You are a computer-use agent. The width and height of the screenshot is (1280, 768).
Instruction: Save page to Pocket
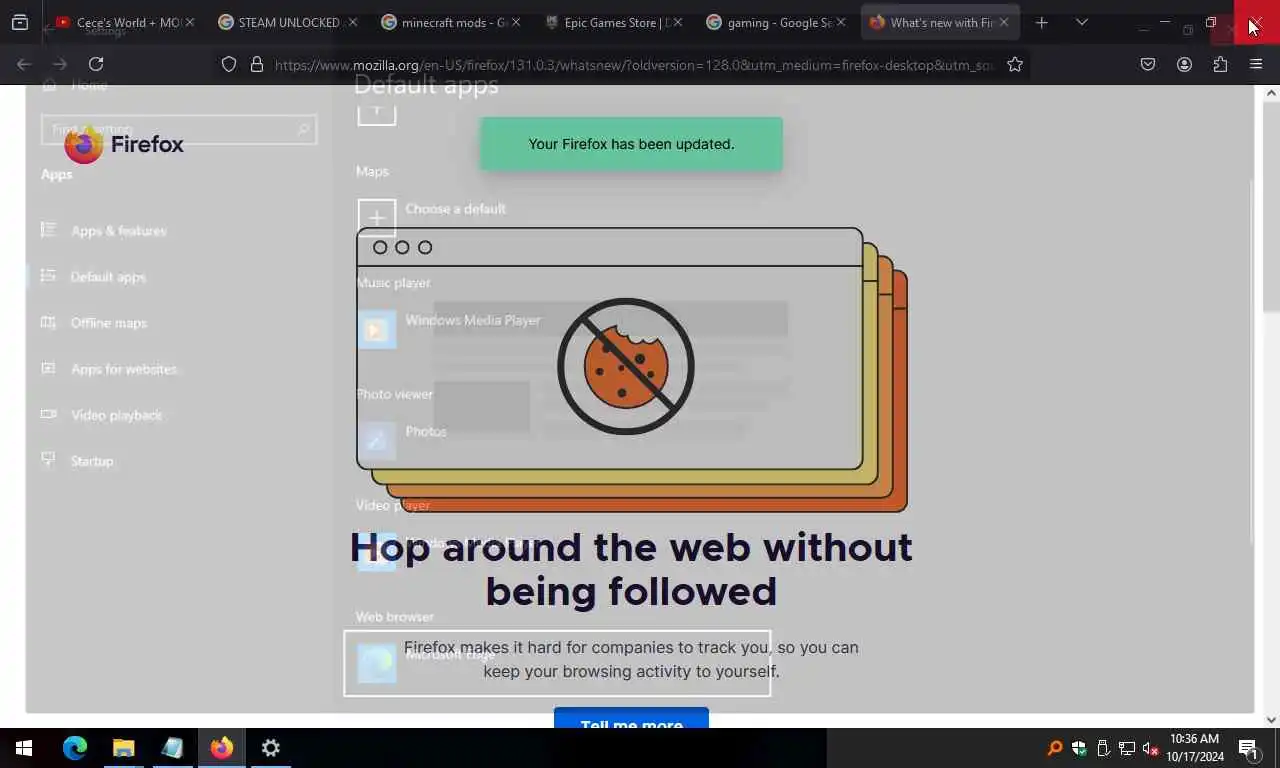[x=1148, y=64]
